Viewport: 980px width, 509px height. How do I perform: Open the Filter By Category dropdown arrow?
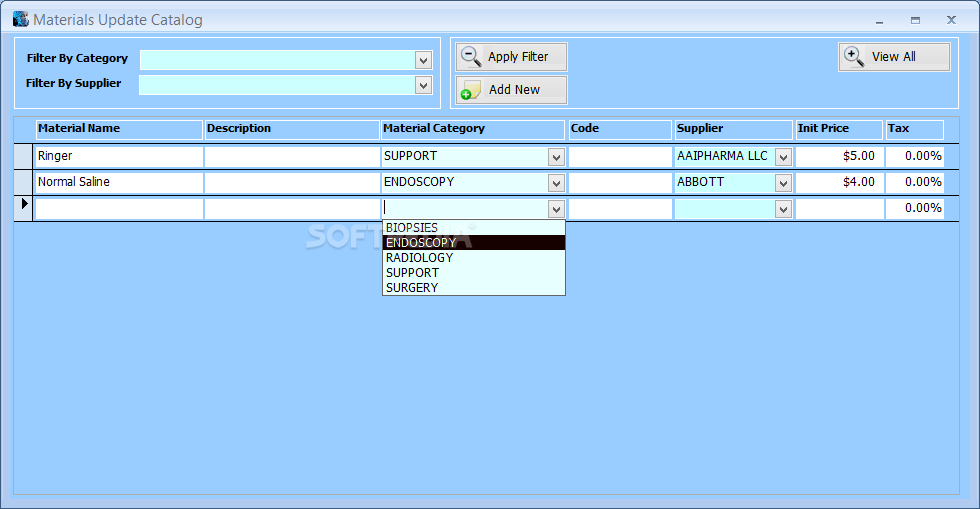point(423,60)
